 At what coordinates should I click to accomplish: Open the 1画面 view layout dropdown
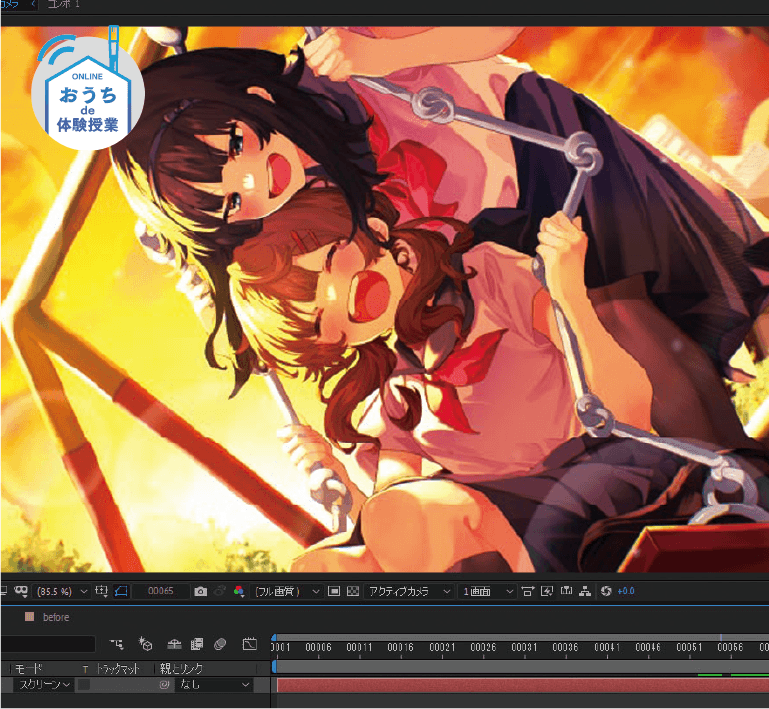(x=488, y=592)
